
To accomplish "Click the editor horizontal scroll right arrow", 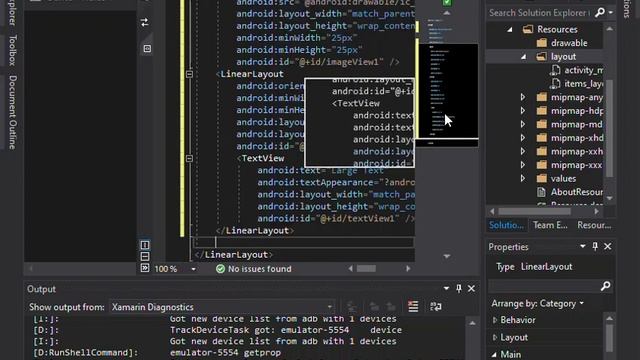I will (x=408, y=269).
